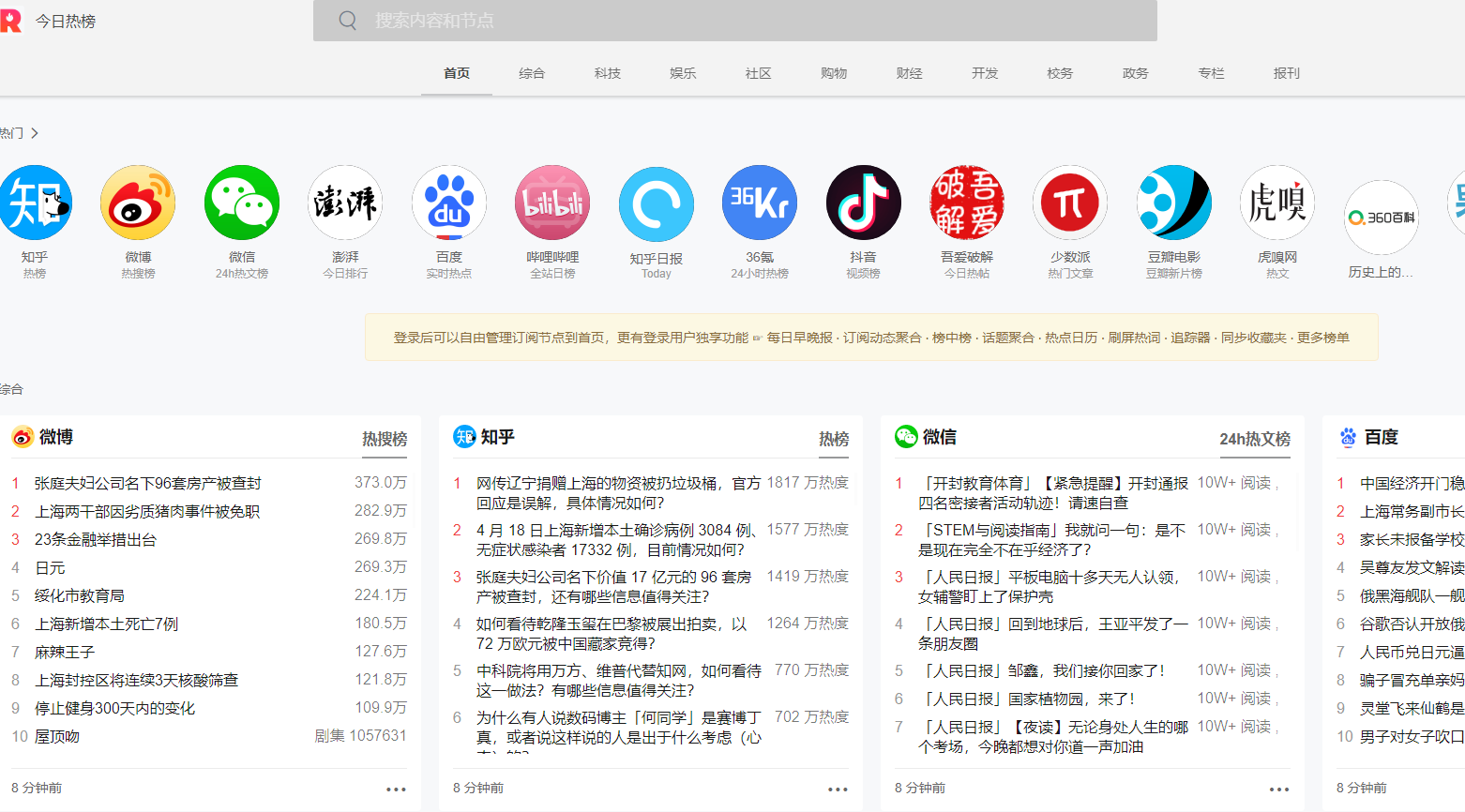Open 中科院将用万方、维普代替知网 question
The width and height of the screenshot is (1465, 812).
pos(619,681)
